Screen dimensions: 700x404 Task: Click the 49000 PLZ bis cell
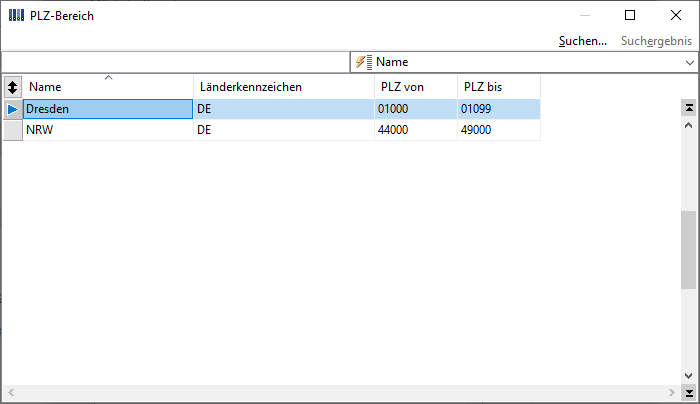[499, 130]
